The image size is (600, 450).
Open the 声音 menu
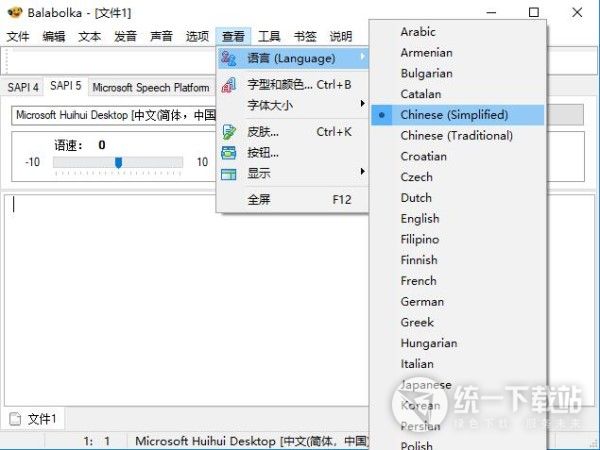coord(161,36)
